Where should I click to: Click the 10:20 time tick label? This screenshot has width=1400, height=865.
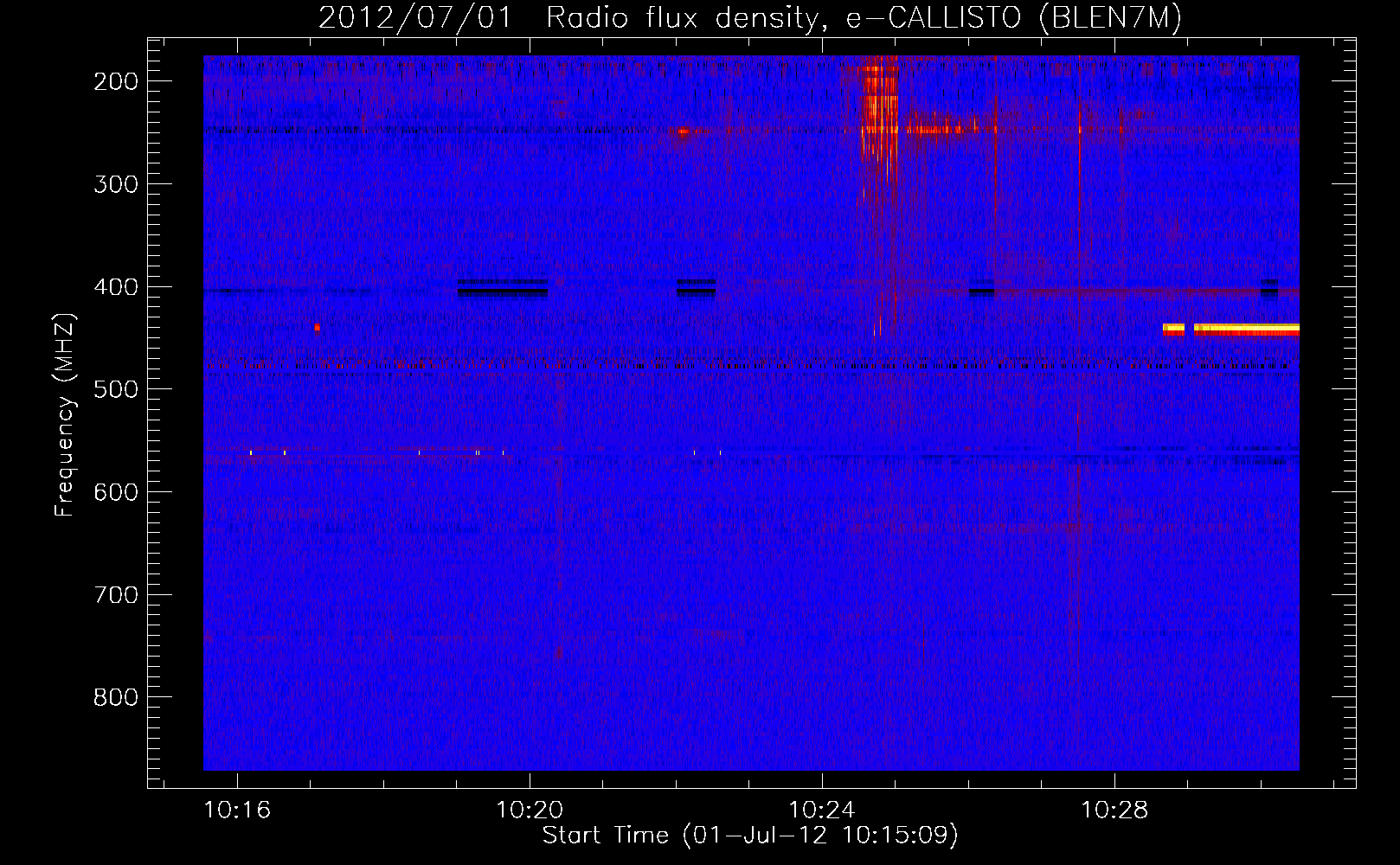pos(530,811)
